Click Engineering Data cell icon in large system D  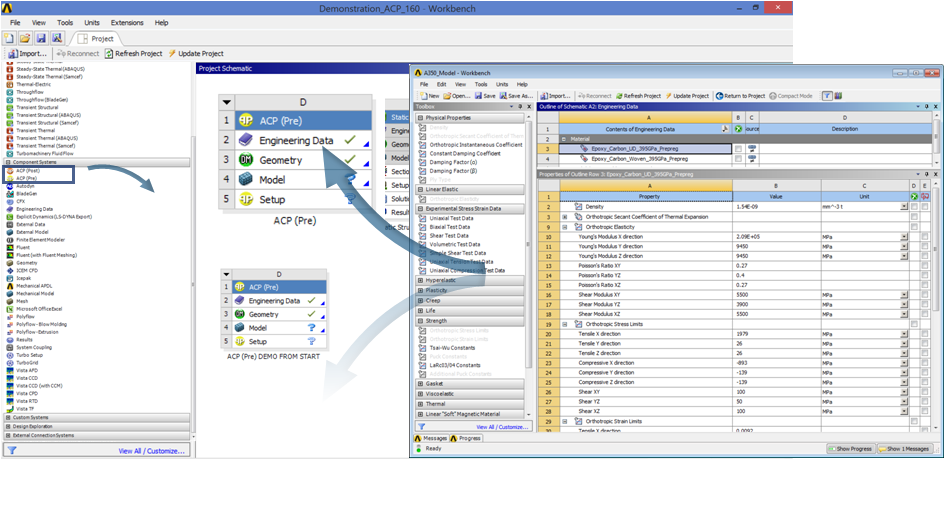pos(246,140)
